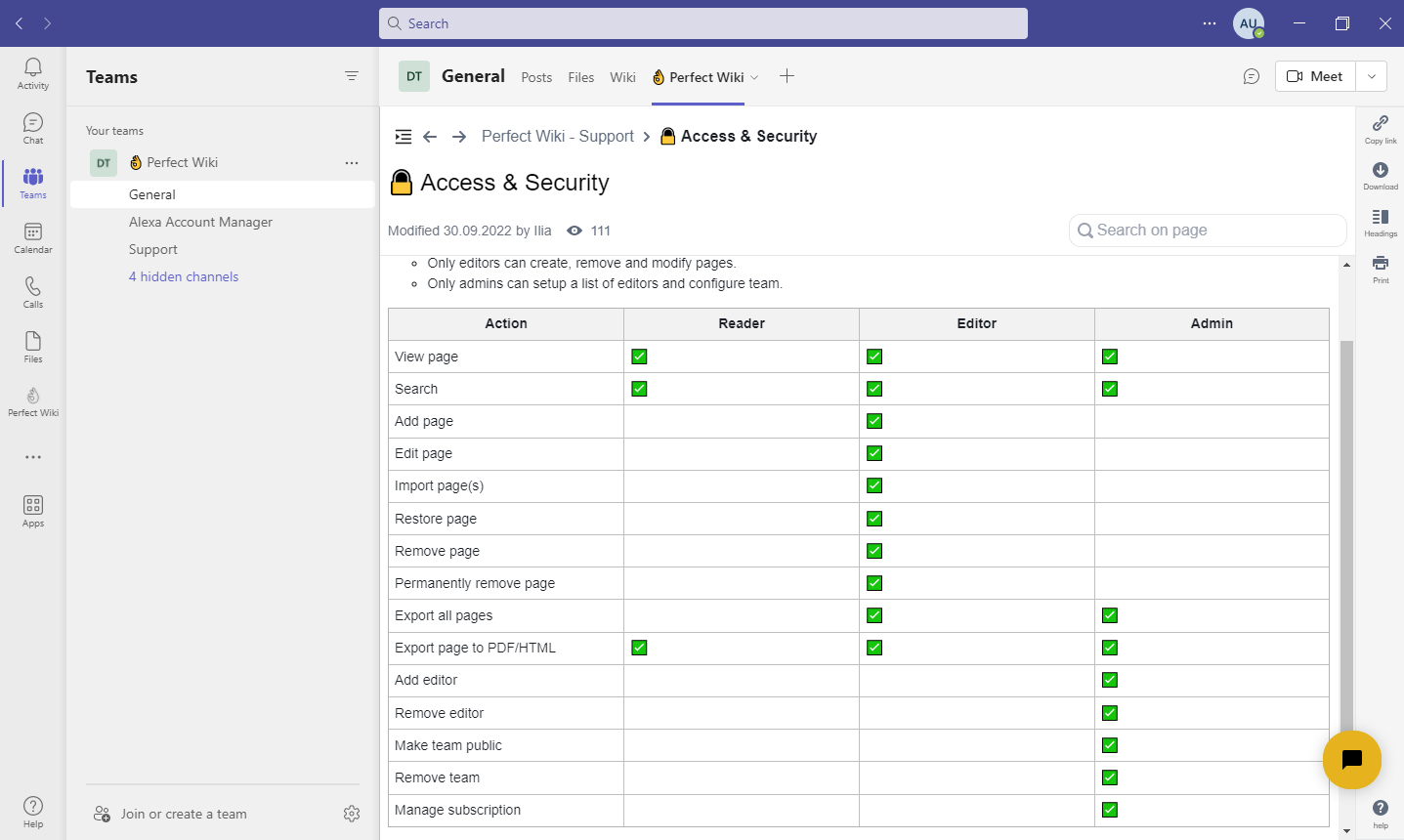Open the Meet button dropdown arrow

[x=1371, y=75]
